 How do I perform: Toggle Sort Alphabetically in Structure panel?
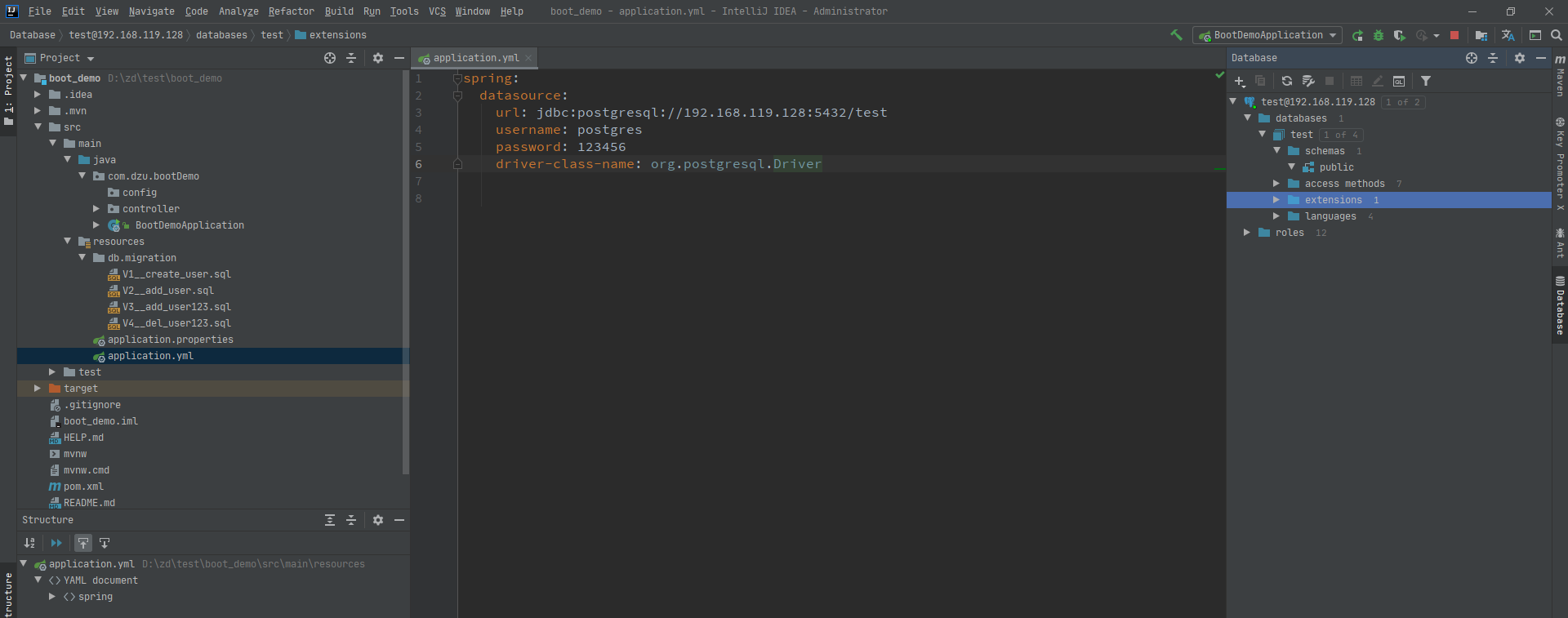click(x=29, y=543)
